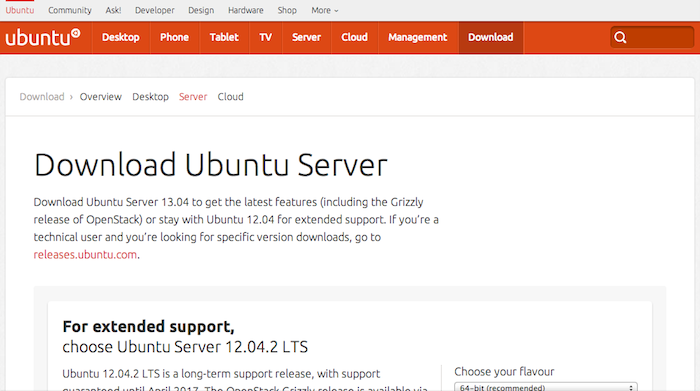Go to the Phone section

[174, 37]
